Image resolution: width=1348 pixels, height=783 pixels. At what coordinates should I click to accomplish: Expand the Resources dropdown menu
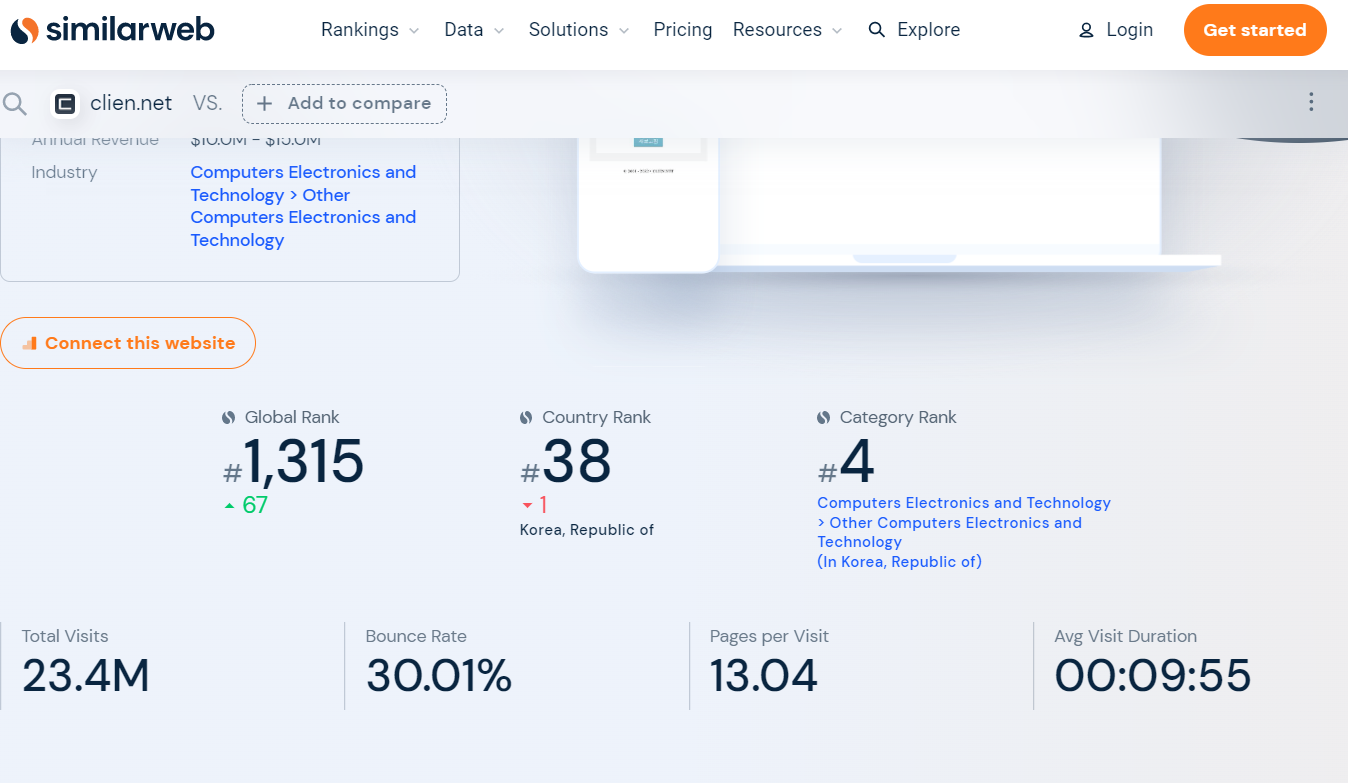tap(788, 30)
